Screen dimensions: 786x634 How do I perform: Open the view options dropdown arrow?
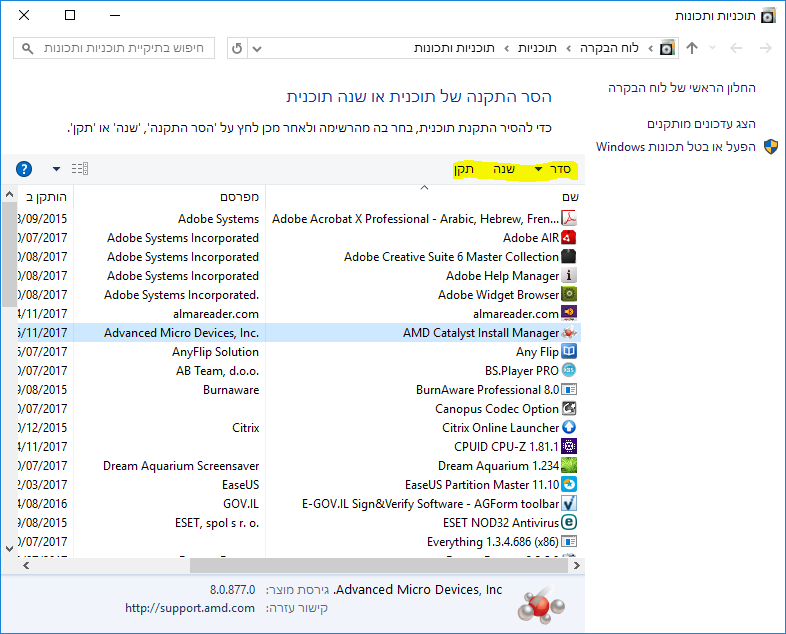(x=56, y=169)
